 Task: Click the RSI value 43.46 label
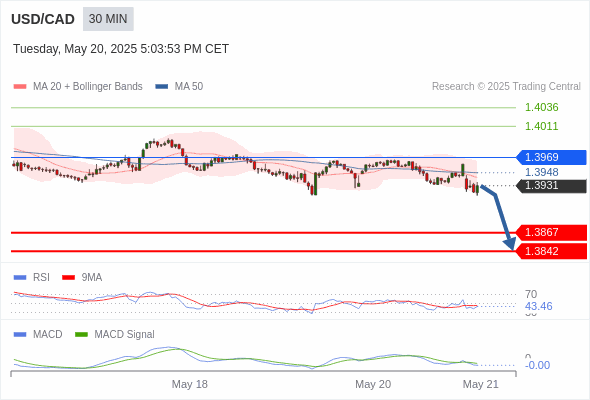click(x=538, y=306)
